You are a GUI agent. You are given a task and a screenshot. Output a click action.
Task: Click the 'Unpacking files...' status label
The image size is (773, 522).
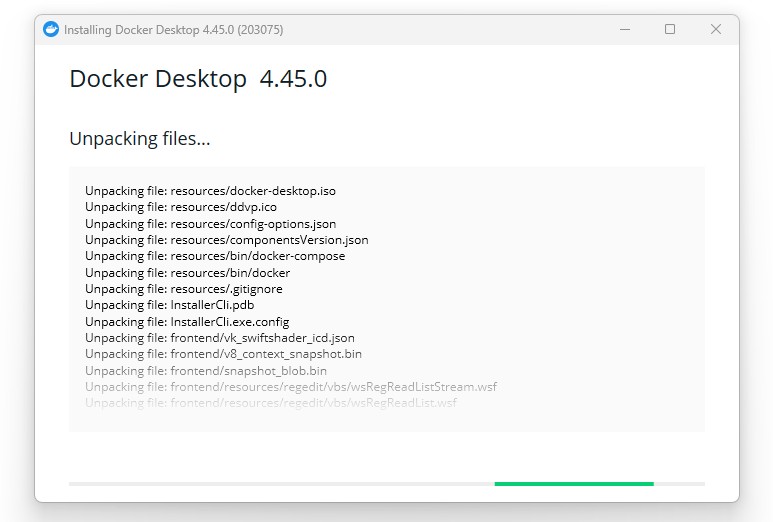[x=139, y=139]
